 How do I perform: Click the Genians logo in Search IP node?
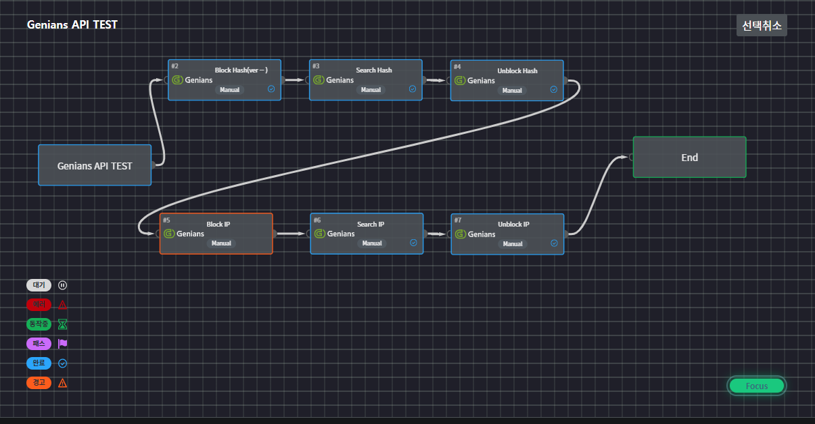(x=319, y=234)
